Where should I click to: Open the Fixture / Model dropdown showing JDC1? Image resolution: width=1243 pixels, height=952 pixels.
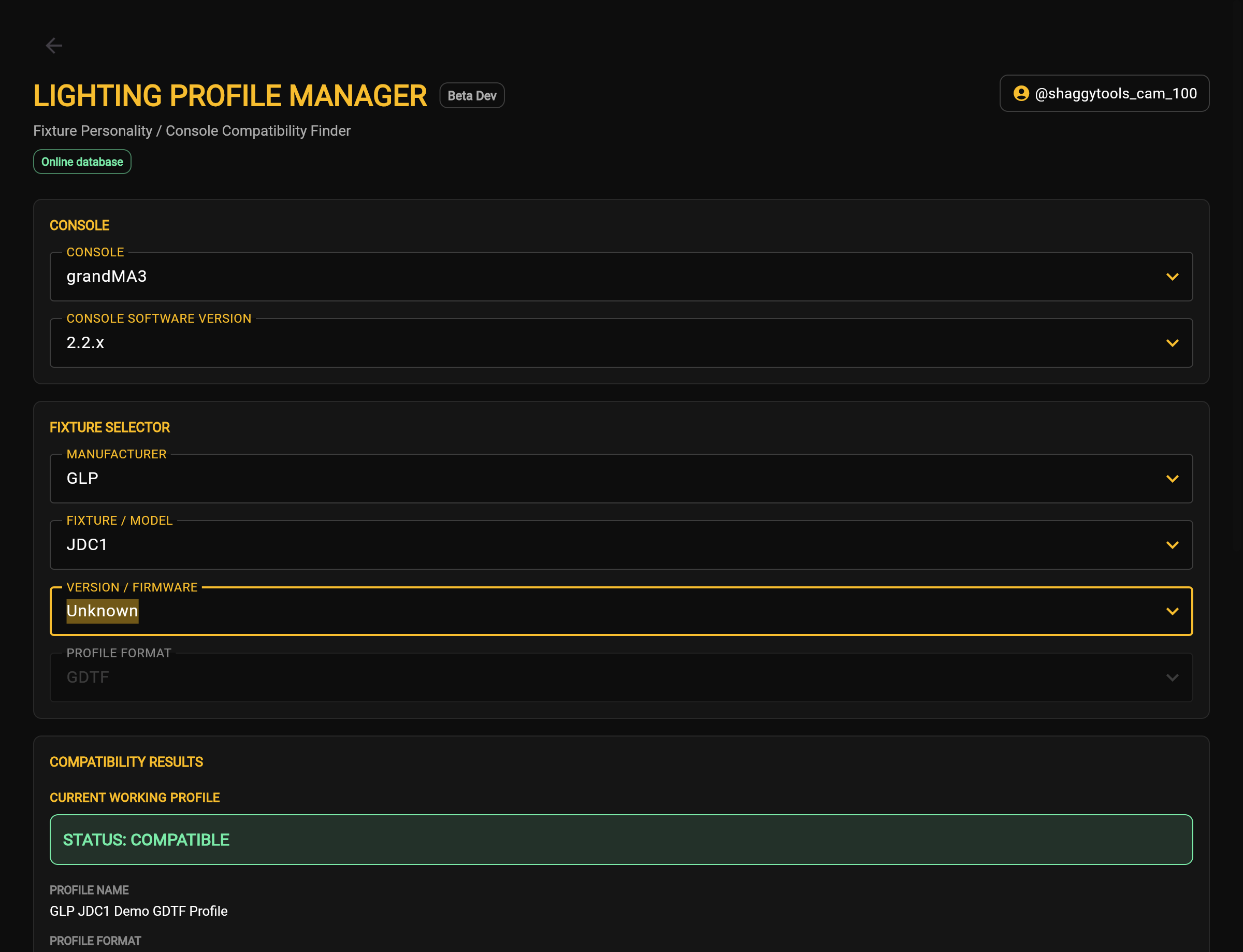tap(621, 545)
